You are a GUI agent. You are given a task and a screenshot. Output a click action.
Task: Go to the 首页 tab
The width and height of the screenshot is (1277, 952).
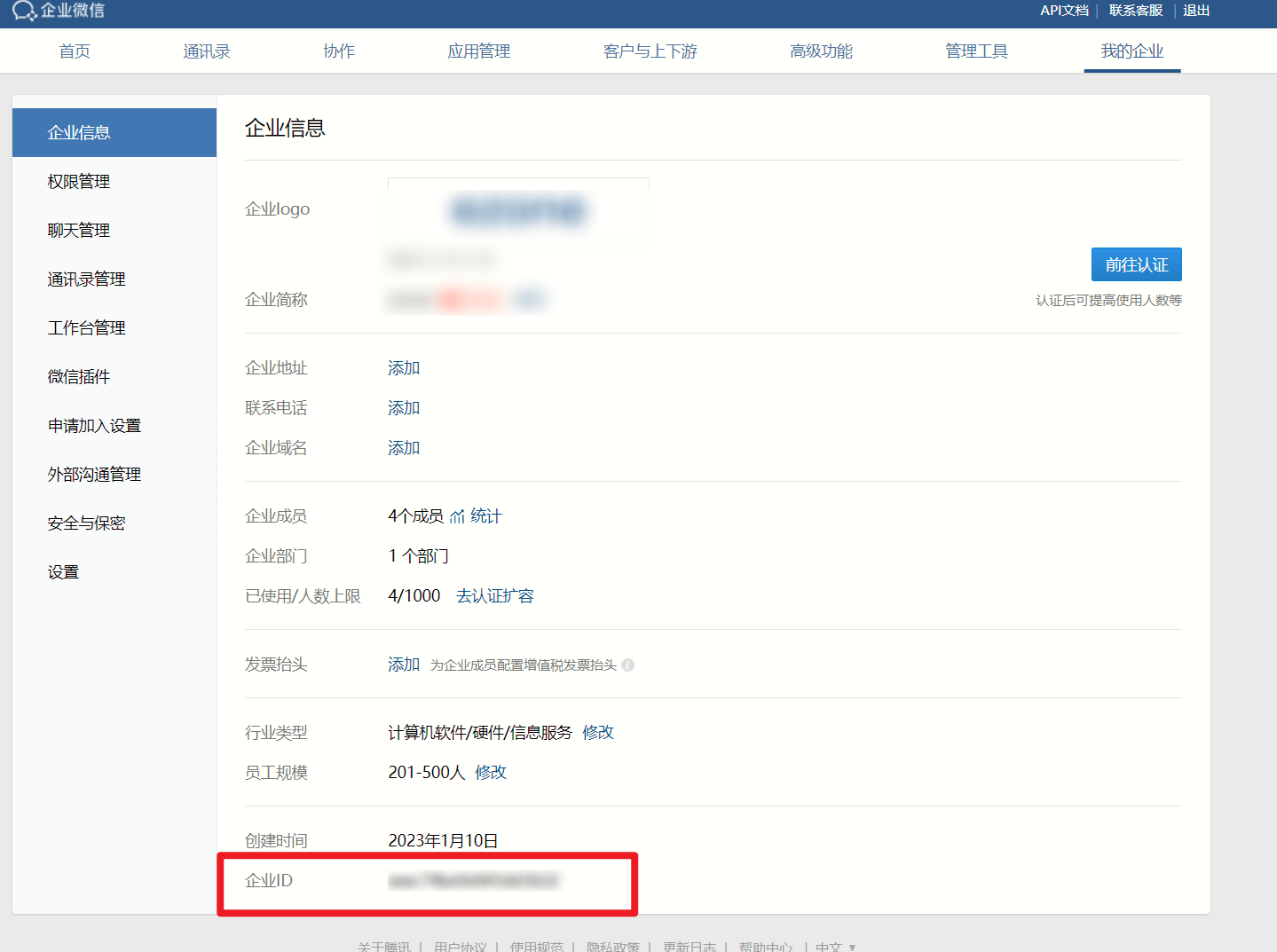(74, 51)
